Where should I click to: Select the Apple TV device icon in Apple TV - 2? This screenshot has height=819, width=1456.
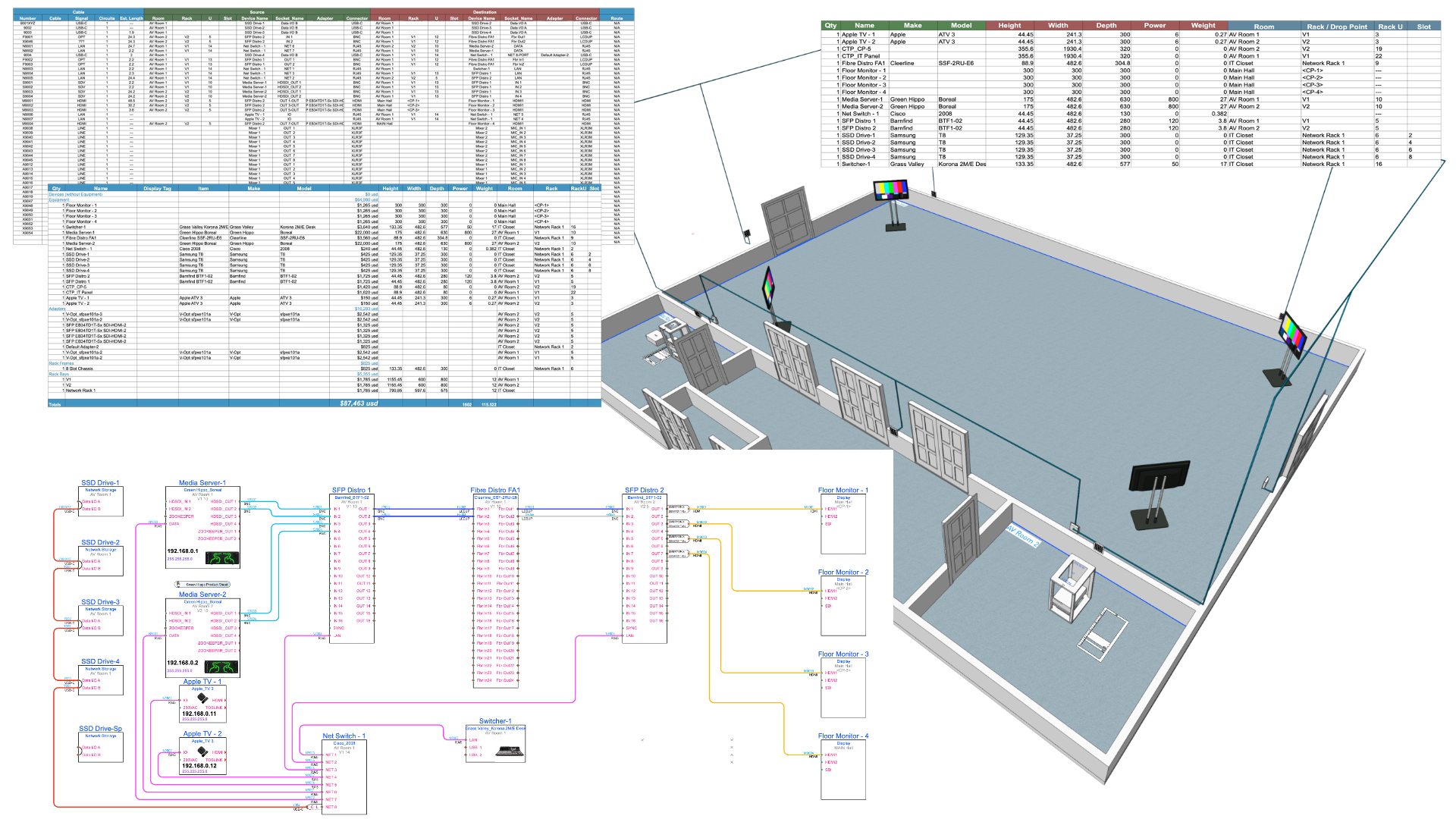pyautogui.click(x=201, y=751)
